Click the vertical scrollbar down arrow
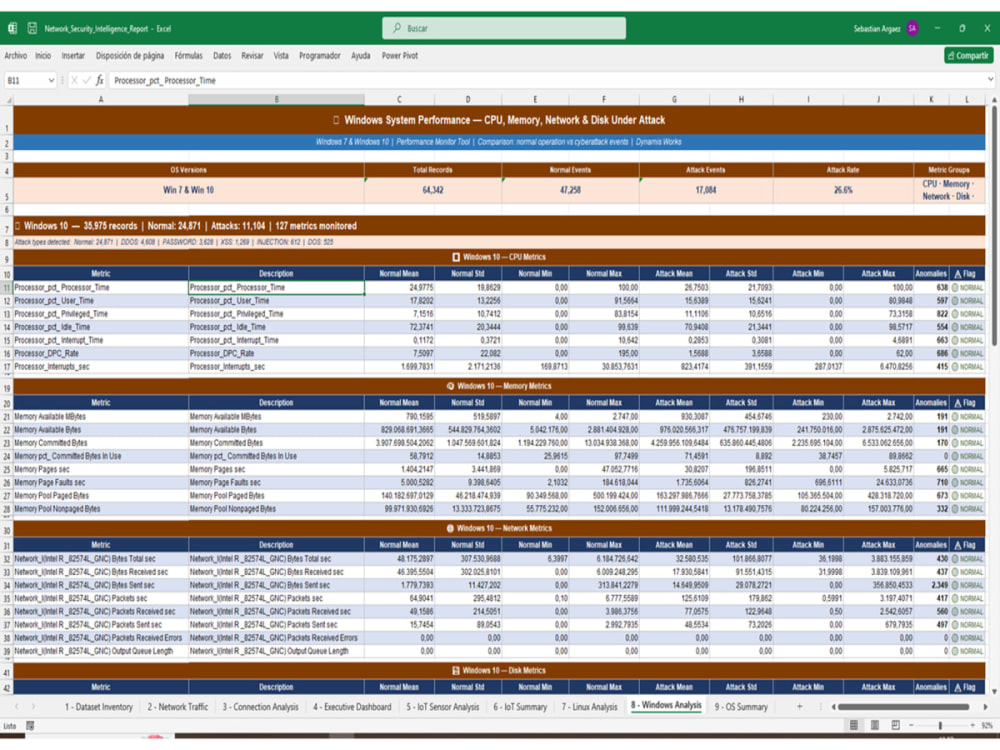The height and width of the screenshot is (750, 1000). [x=994, y=691]
